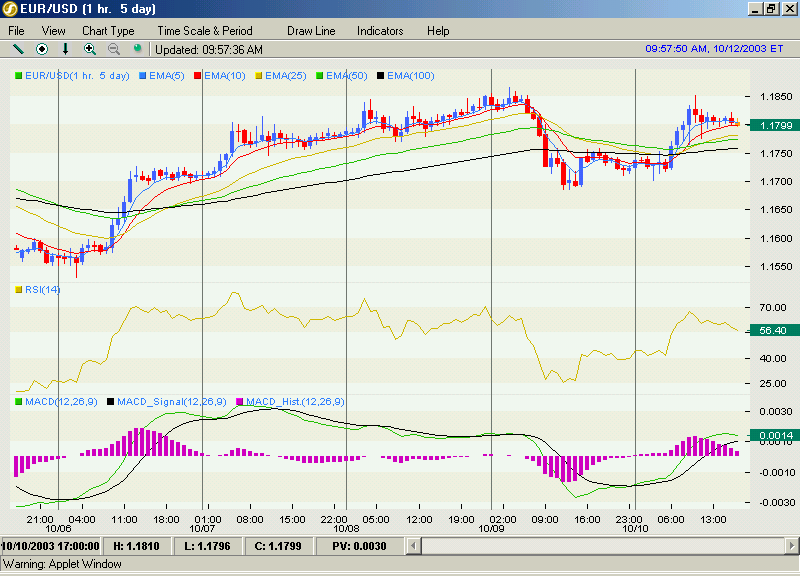Click the black EMA(100) legend swatch
The image size is (800, 576).
pyautogui.click(x=381, y=76)
